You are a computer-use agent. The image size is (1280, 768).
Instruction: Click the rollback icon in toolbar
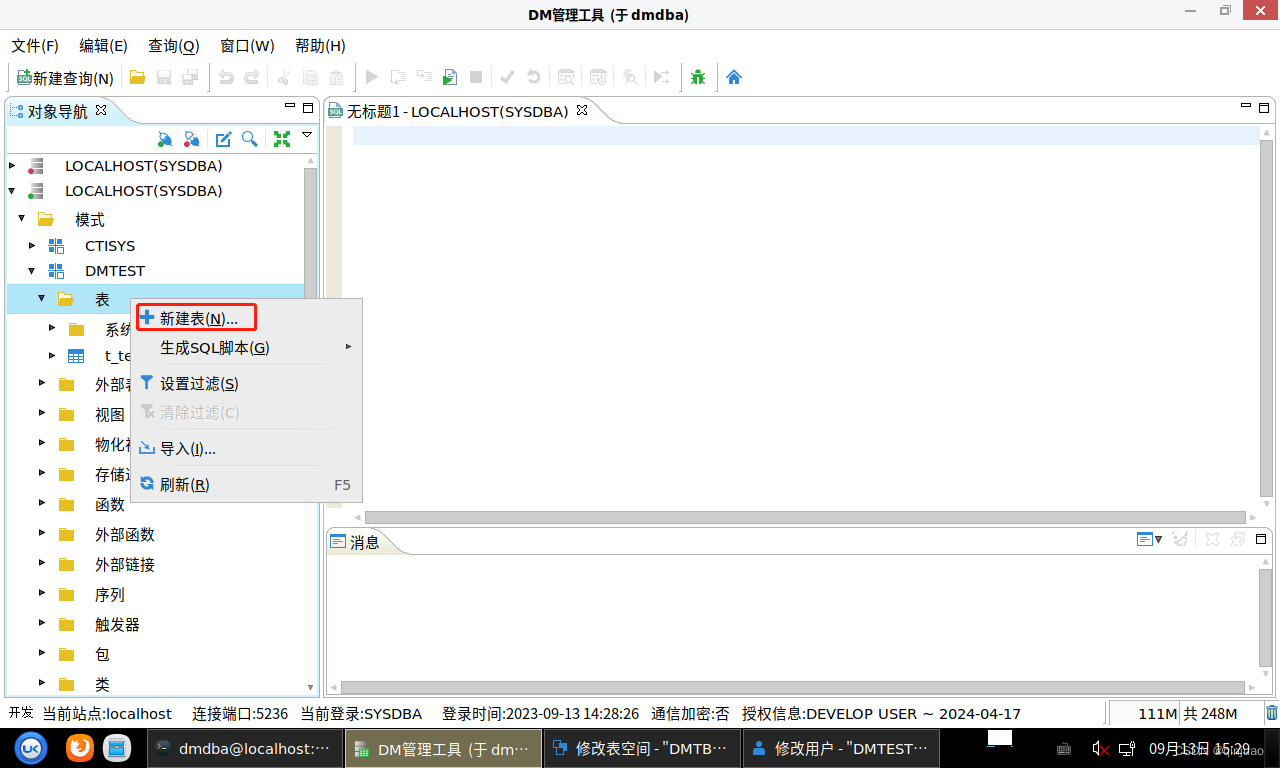coord(533,77)
